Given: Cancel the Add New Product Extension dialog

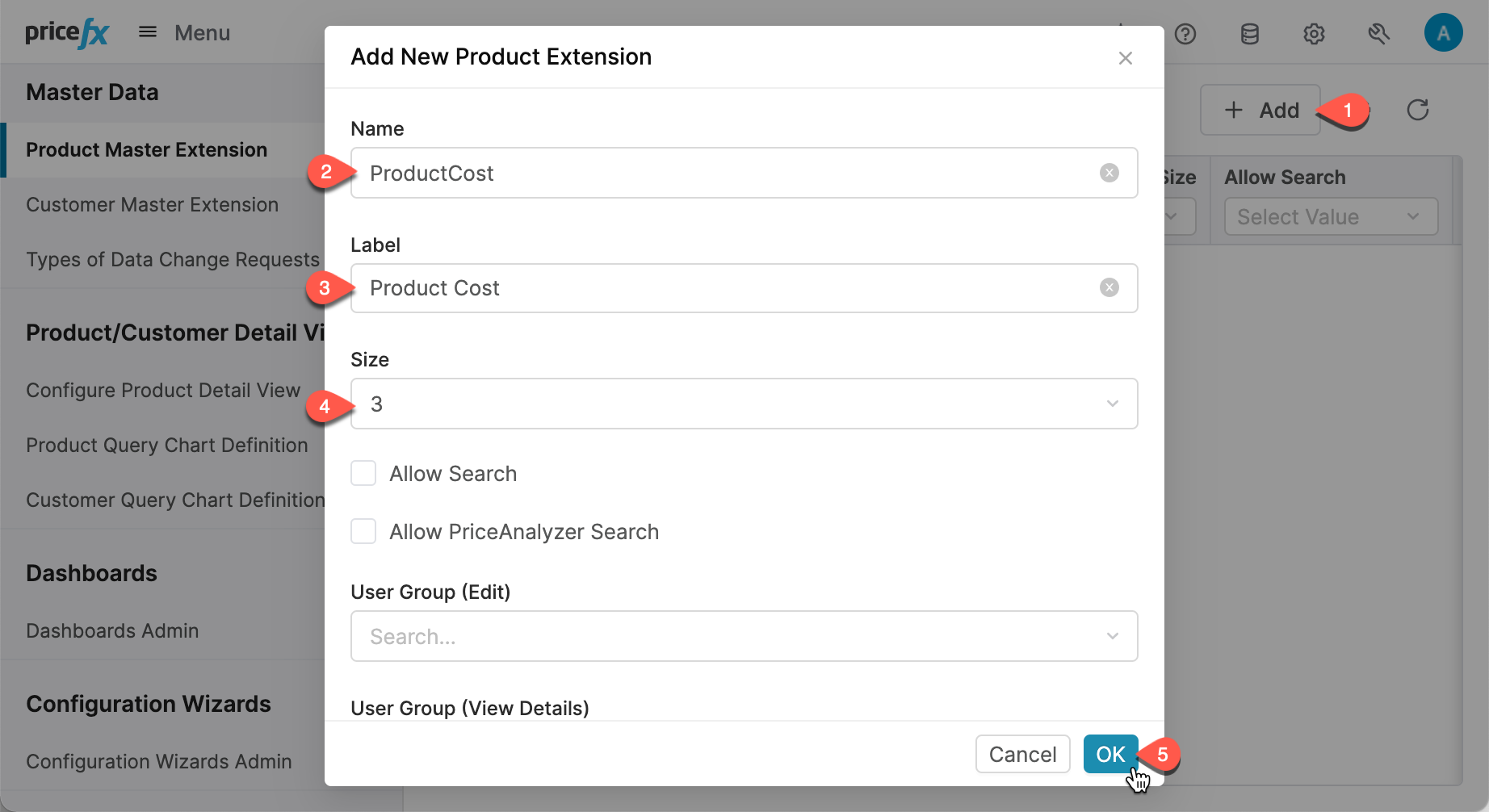Looking at the screenshot, I should point(1022,753).
